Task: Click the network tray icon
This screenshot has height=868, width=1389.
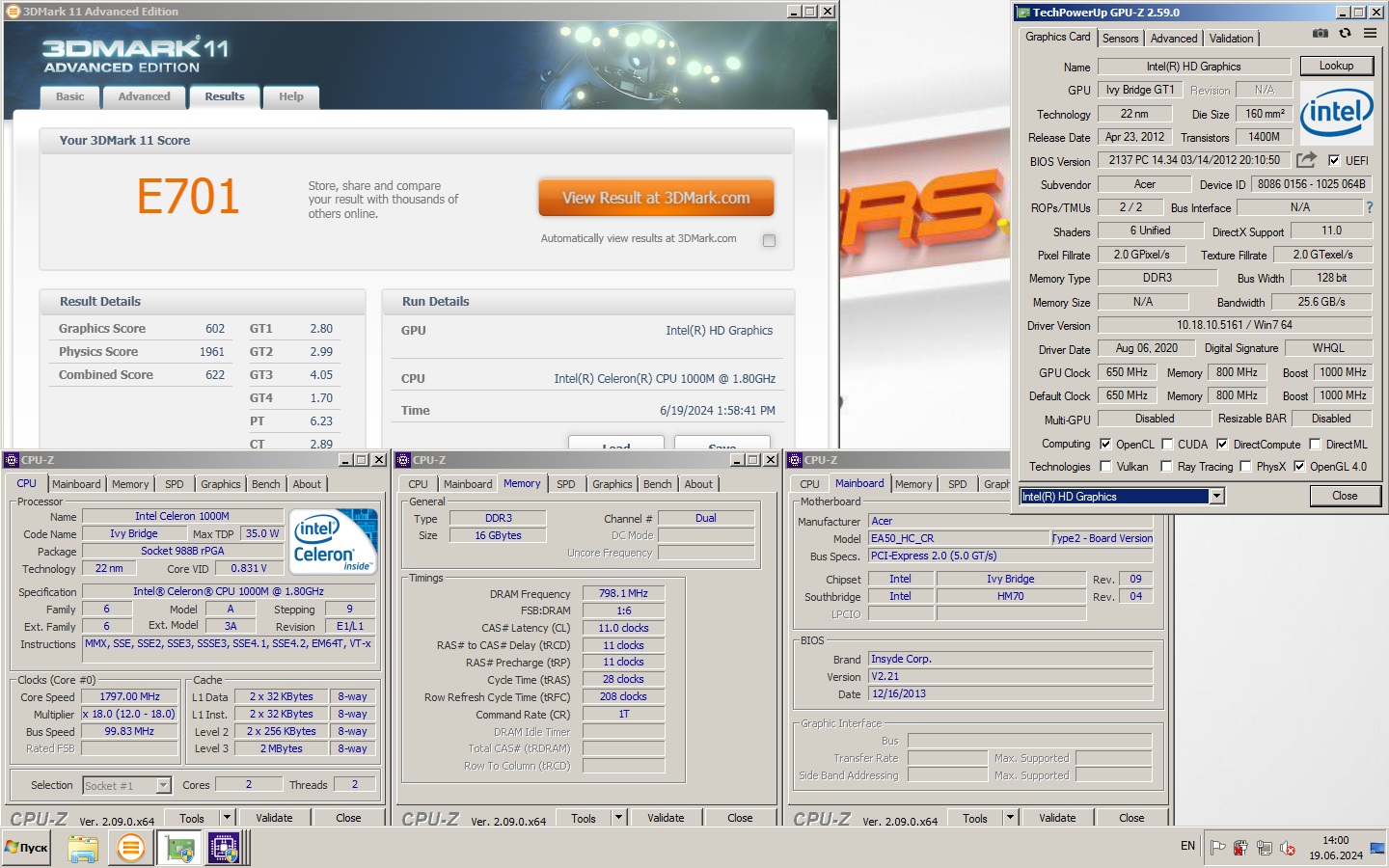Action: click(1264, 848)
